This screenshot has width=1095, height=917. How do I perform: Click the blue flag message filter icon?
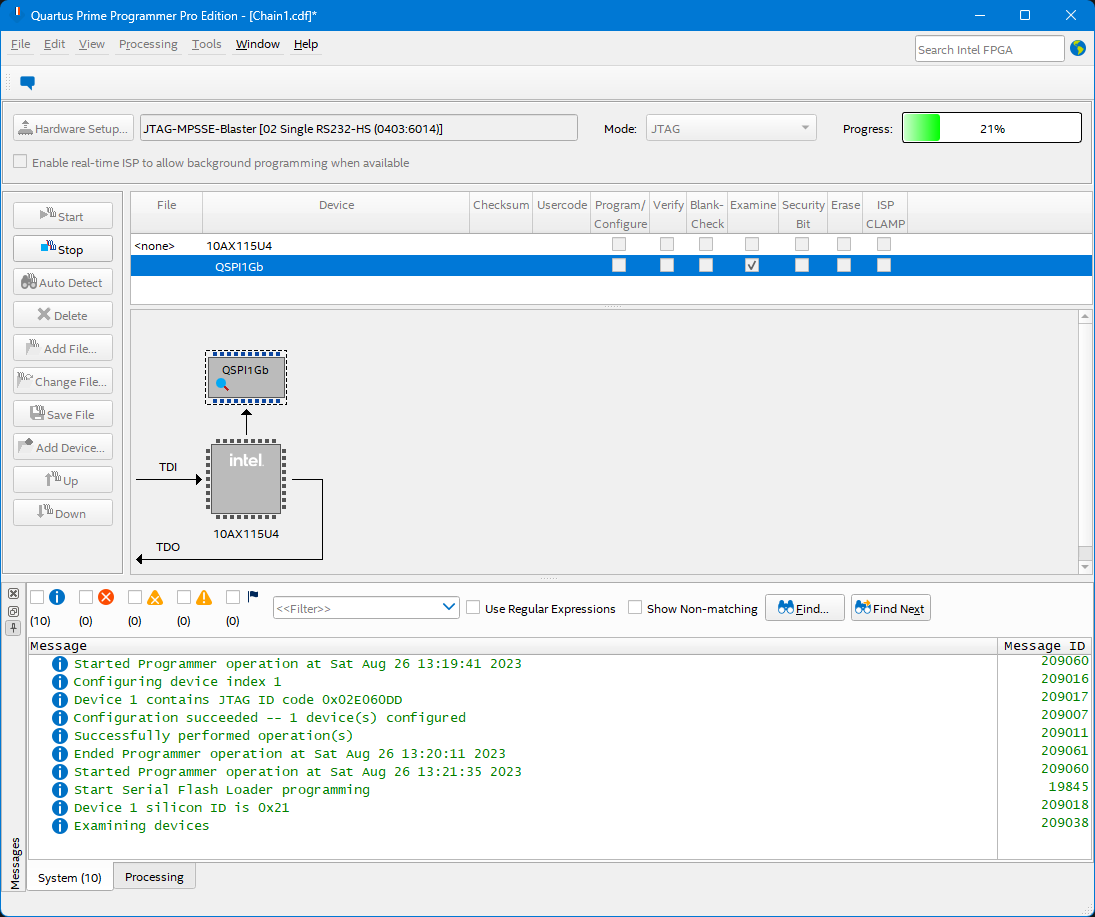pyautogui.click(x=253, y=596)
